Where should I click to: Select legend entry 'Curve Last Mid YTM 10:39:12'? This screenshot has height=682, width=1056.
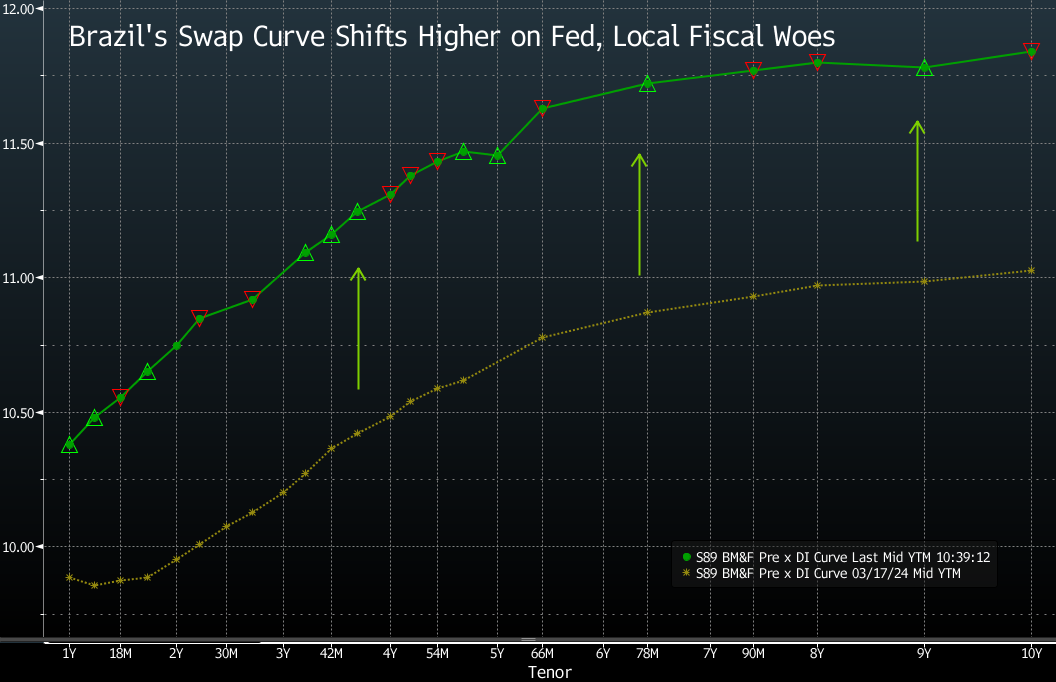tap(843, 557)
